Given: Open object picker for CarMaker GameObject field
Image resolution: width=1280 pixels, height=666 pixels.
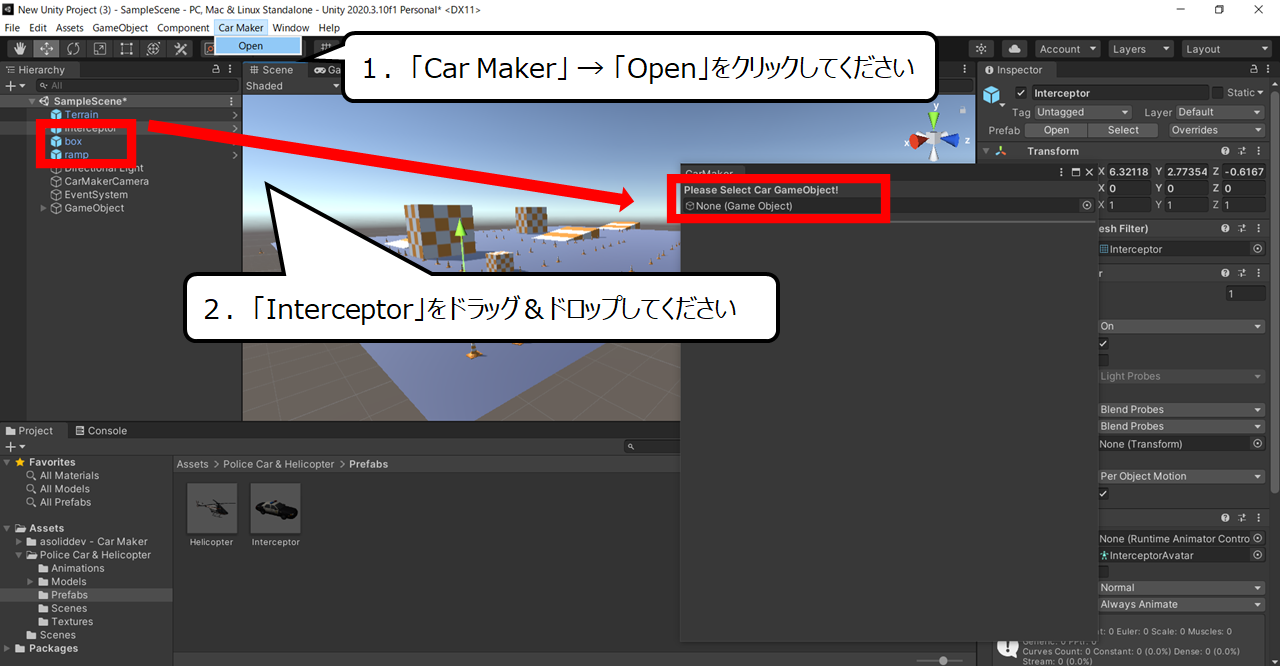Looking at the screenshot, I should tap(1087, 205).
